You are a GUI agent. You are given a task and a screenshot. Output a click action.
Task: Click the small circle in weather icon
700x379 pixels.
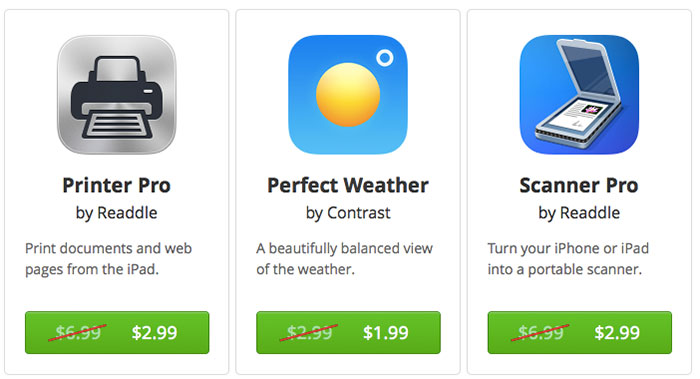[385, 58]
